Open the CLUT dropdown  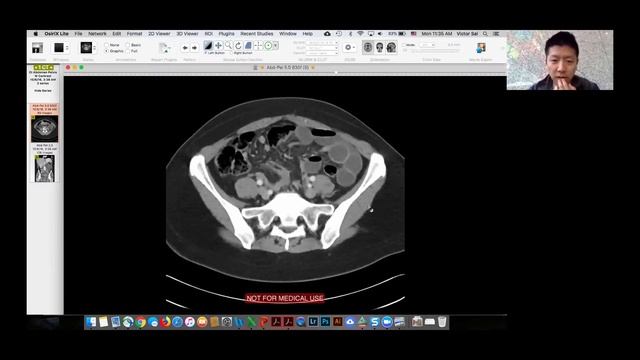point(322,48)
